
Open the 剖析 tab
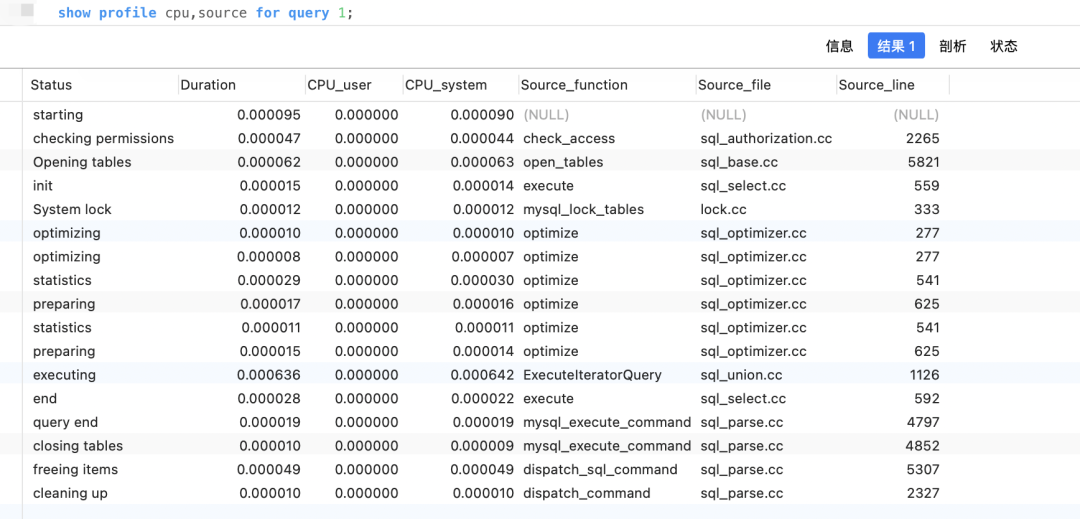click(x=952, y=46)
